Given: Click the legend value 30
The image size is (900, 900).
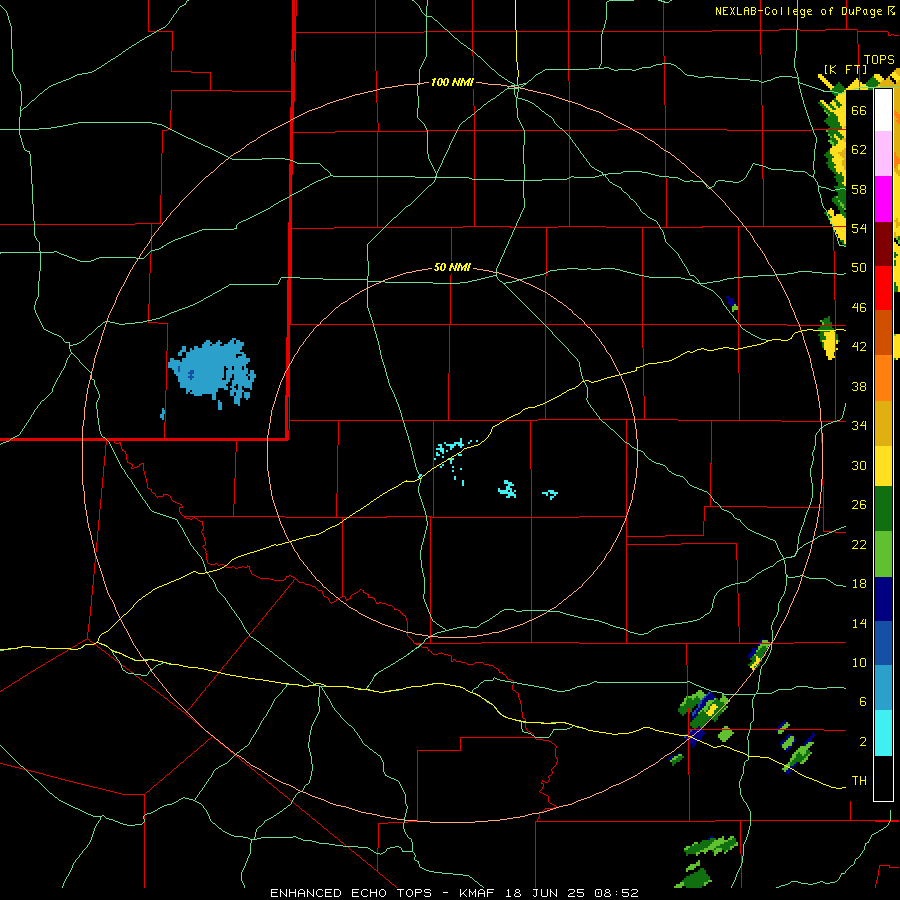Looking at the screenshot, I should click(859, 465).
